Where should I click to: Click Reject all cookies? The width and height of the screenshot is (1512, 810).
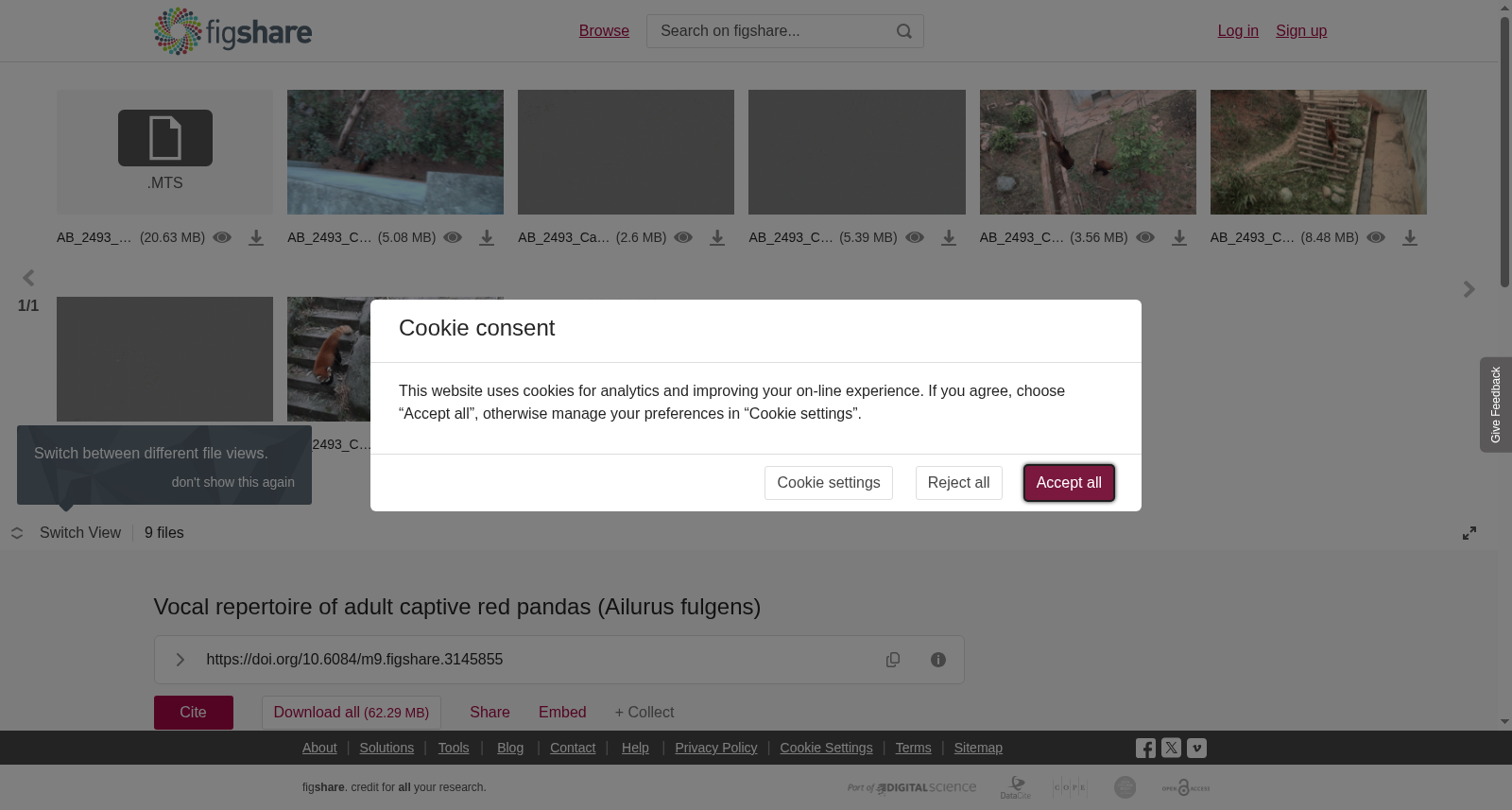pyautogui.click(x=958, y=483)
